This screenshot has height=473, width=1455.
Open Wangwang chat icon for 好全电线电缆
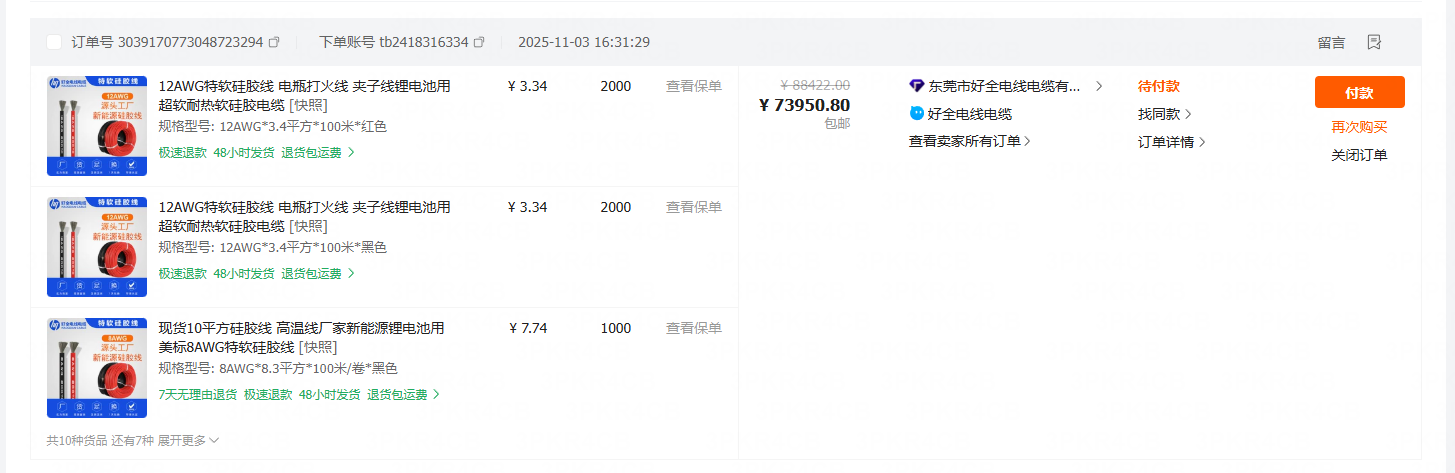point(916,114)
